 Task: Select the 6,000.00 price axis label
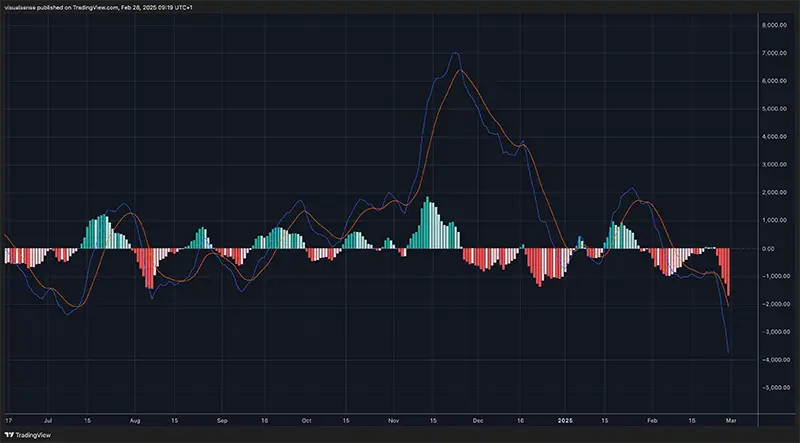[x=773, y=81]
